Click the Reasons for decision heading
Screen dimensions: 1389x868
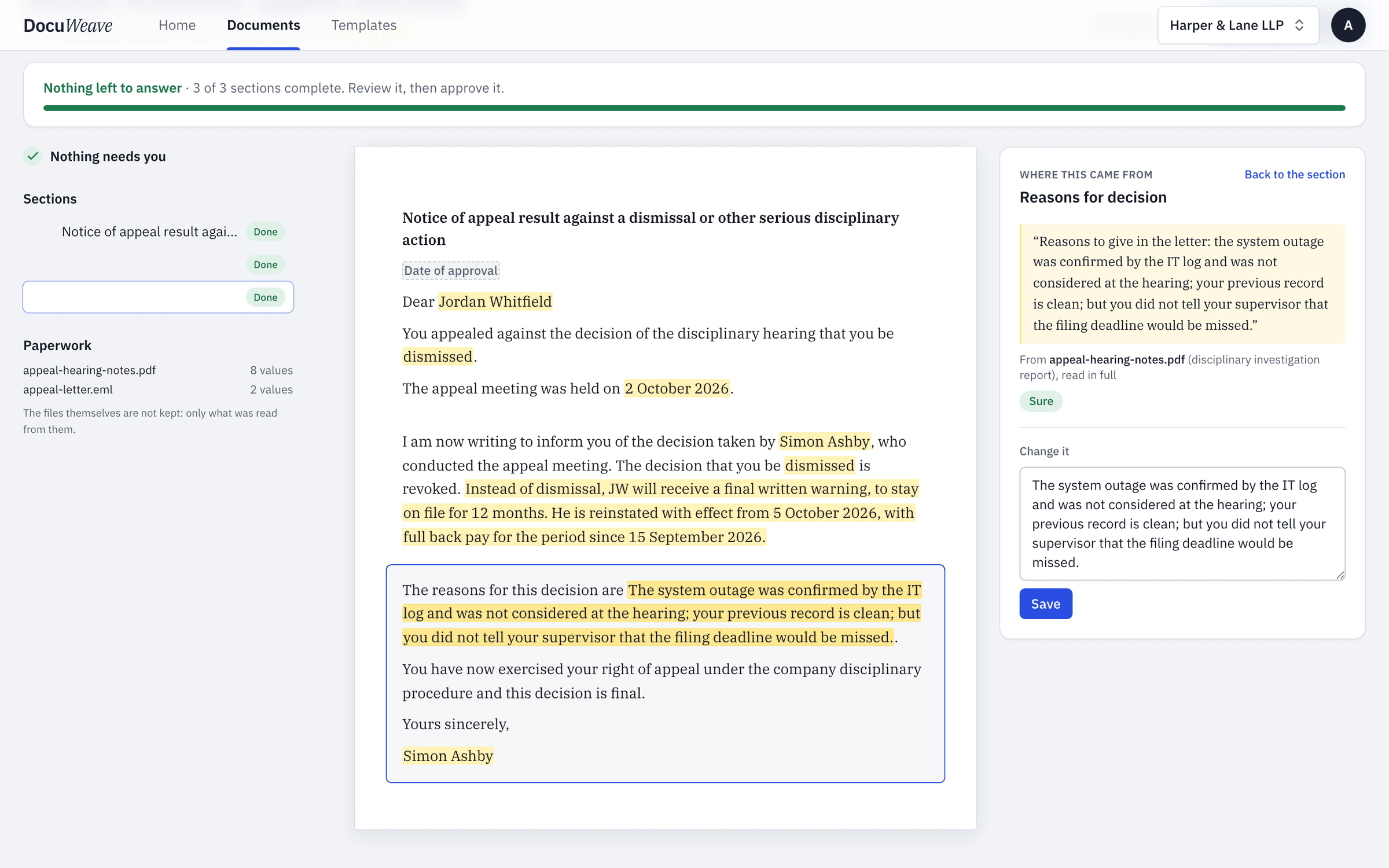tap(1093, 197)
